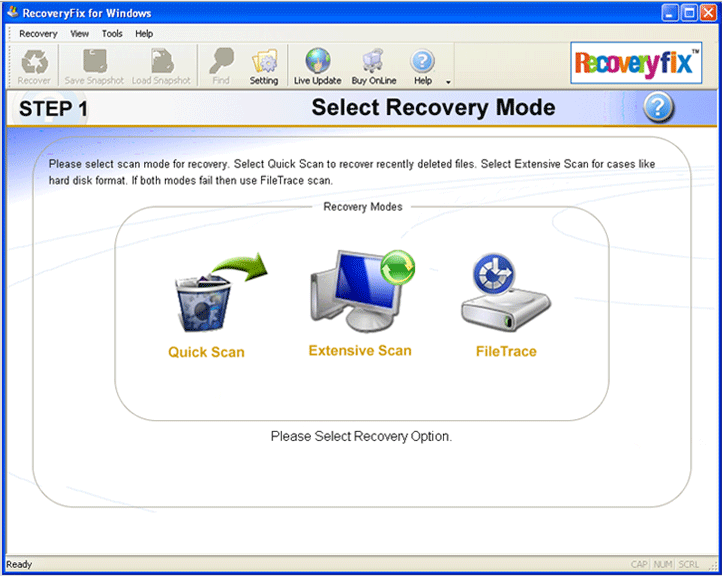Maximize the RecoveryFix window
The image size is (722, 576).
(x=689, y=13)
